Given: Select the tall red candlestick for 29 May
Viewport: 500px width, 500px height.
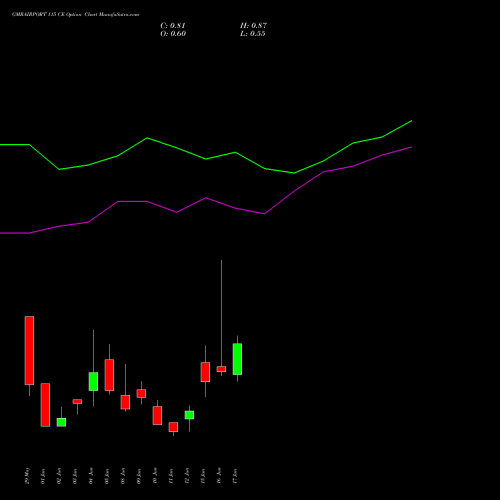Looking at the screenshot, I should click(x=29, y=350).
